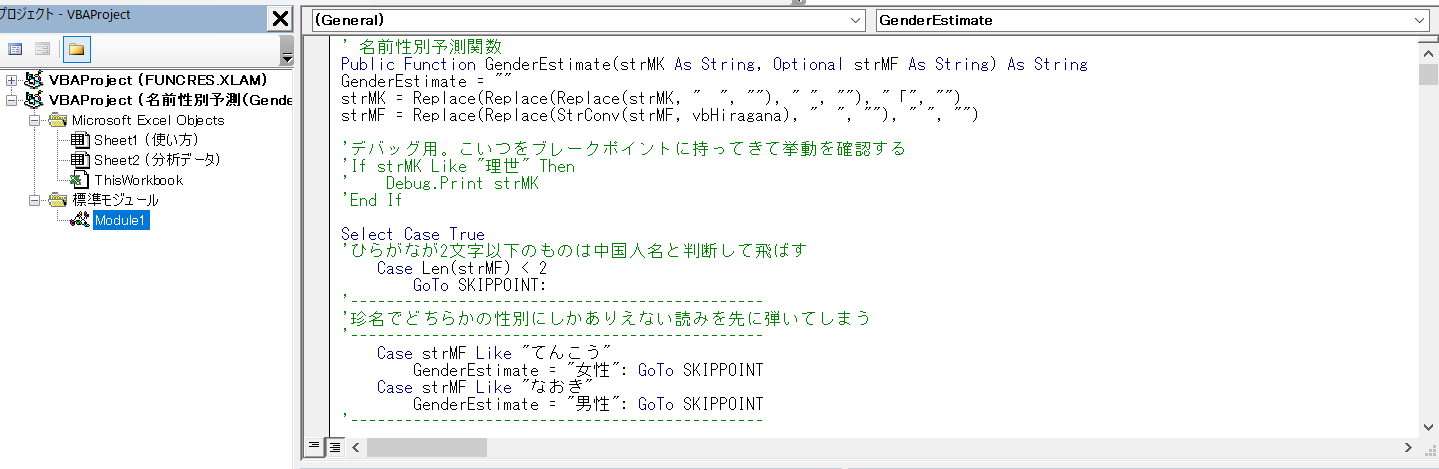
Task: Click the 'If strMK Like "理世" line
Action: [458, 166]
